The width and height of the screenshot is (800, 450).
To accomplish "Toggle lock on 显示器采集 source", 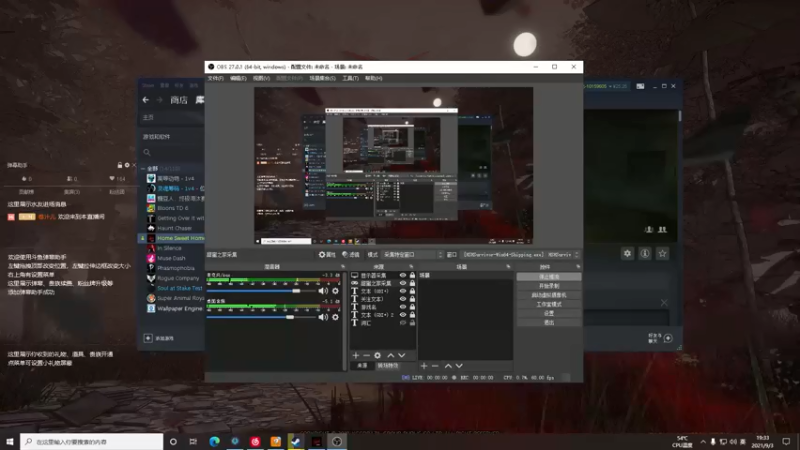I will pyautogui.click(x=412, y=275).
